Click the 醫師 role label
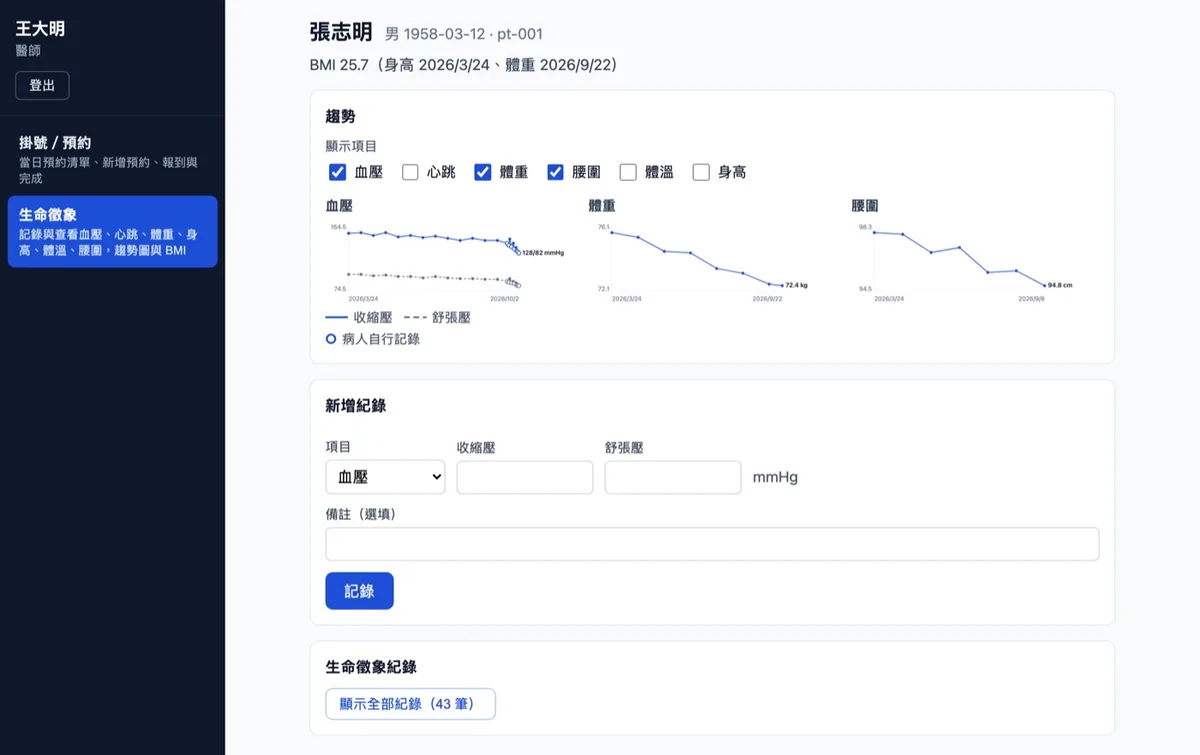Screen dimensions: 1200x755 (x=28, y=51)
